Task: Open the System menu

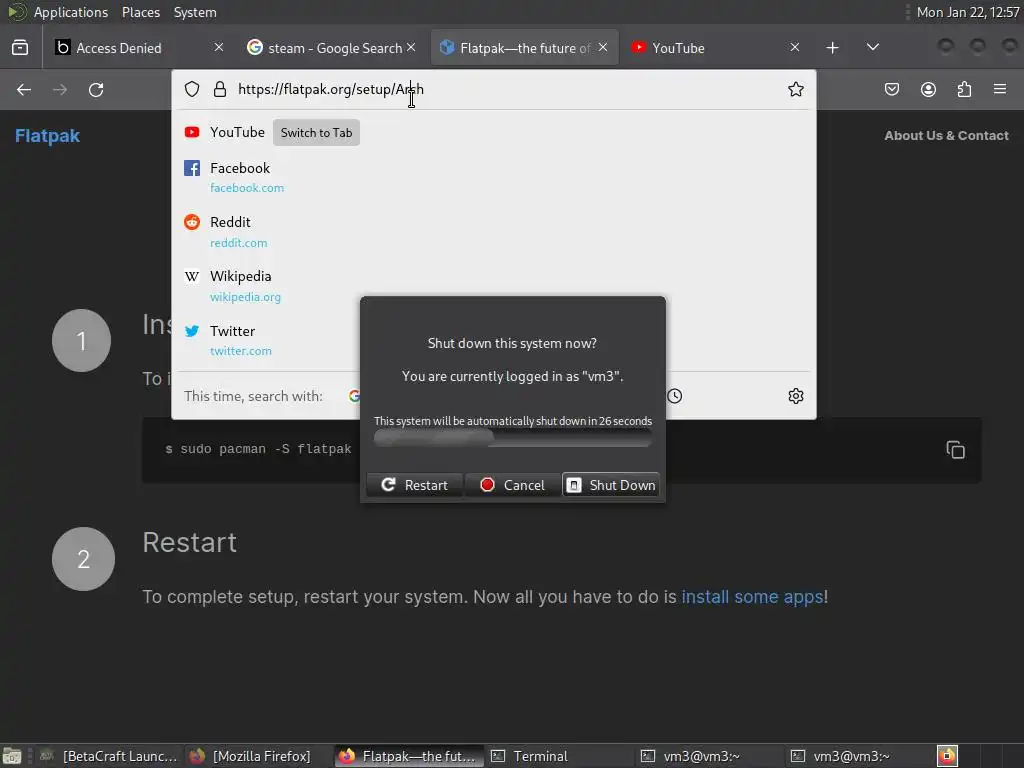Action: click(x=195, y=12)
